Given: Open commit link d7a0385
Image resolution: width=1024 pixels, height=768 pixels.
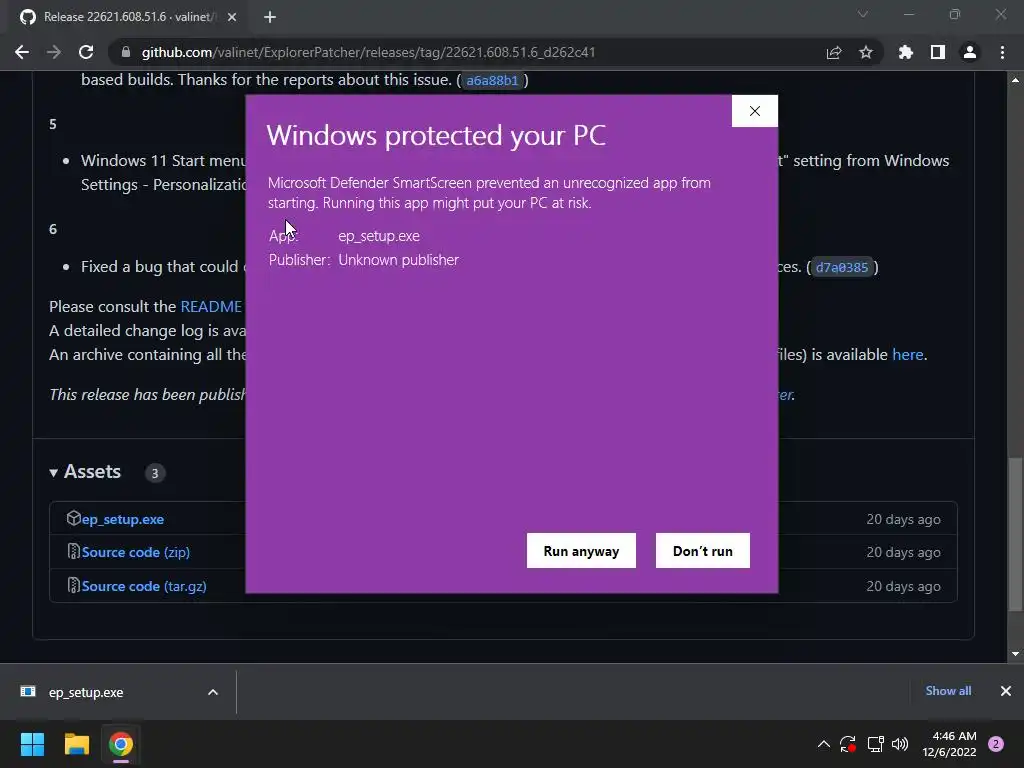Looking at the screenshot, I should 842,267.
